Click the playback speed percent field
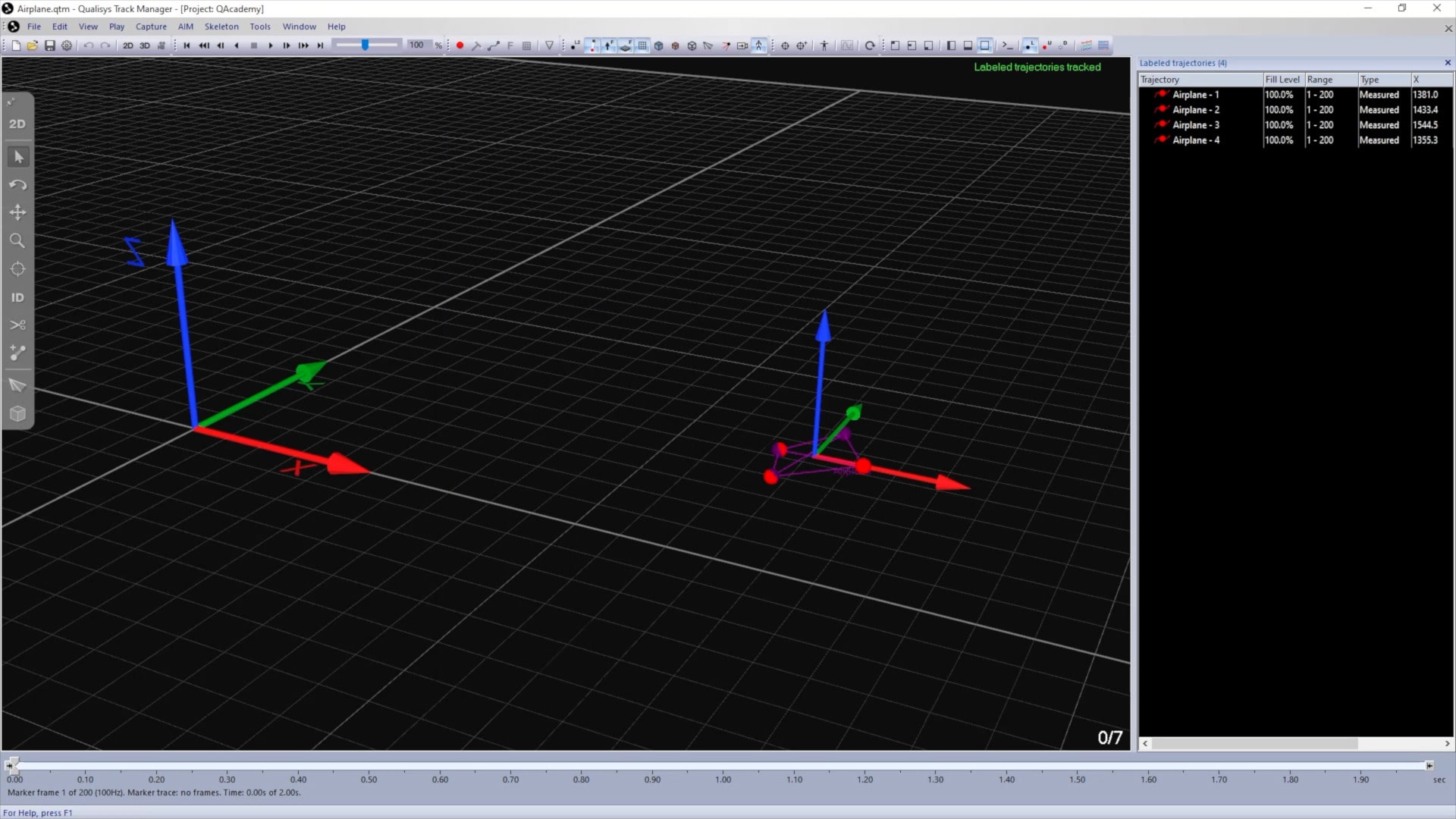The width and height of the screenshot is (1456, 819). [x=418, y=45]
